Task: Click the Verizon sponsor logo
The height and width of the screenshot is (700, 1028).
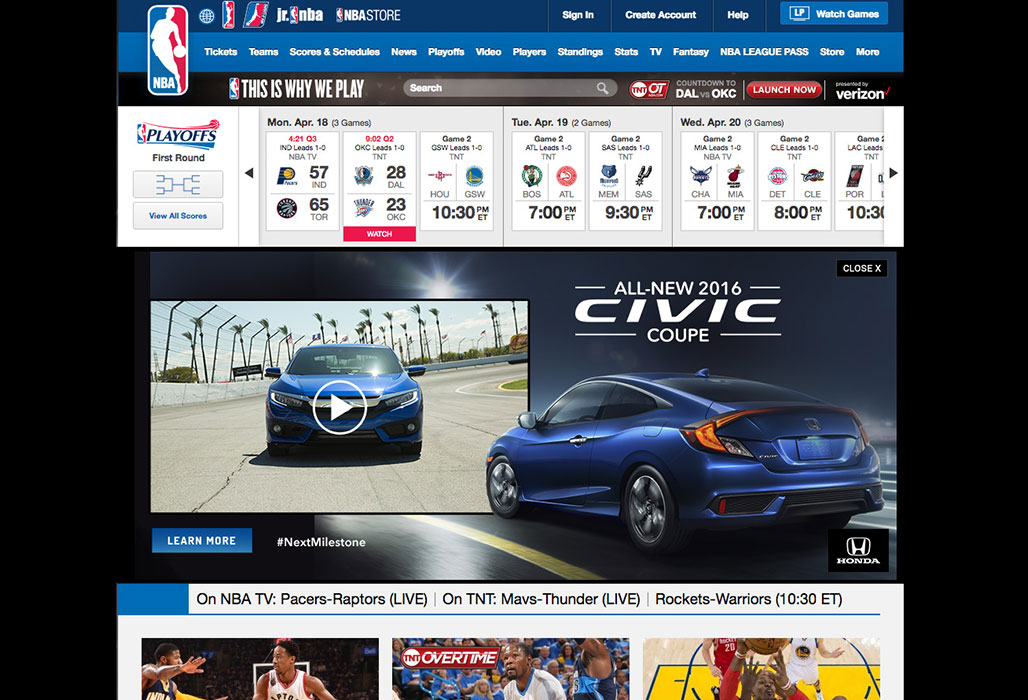Action: click(862, 91)
